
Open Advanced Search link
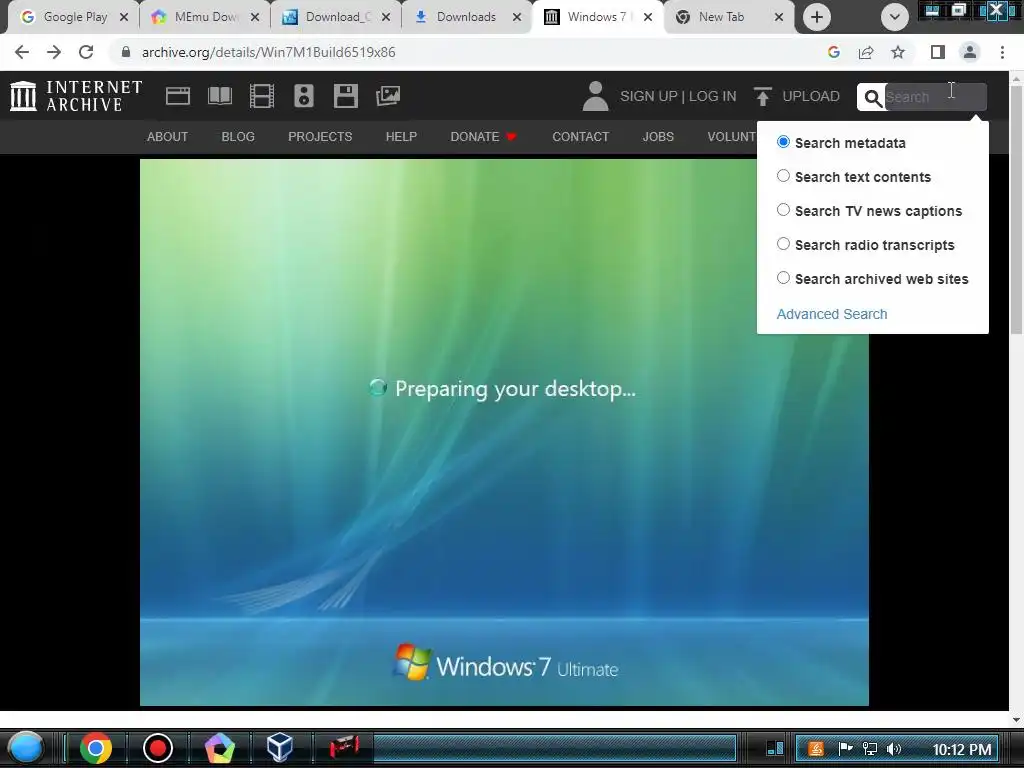(x=831, y=314)
